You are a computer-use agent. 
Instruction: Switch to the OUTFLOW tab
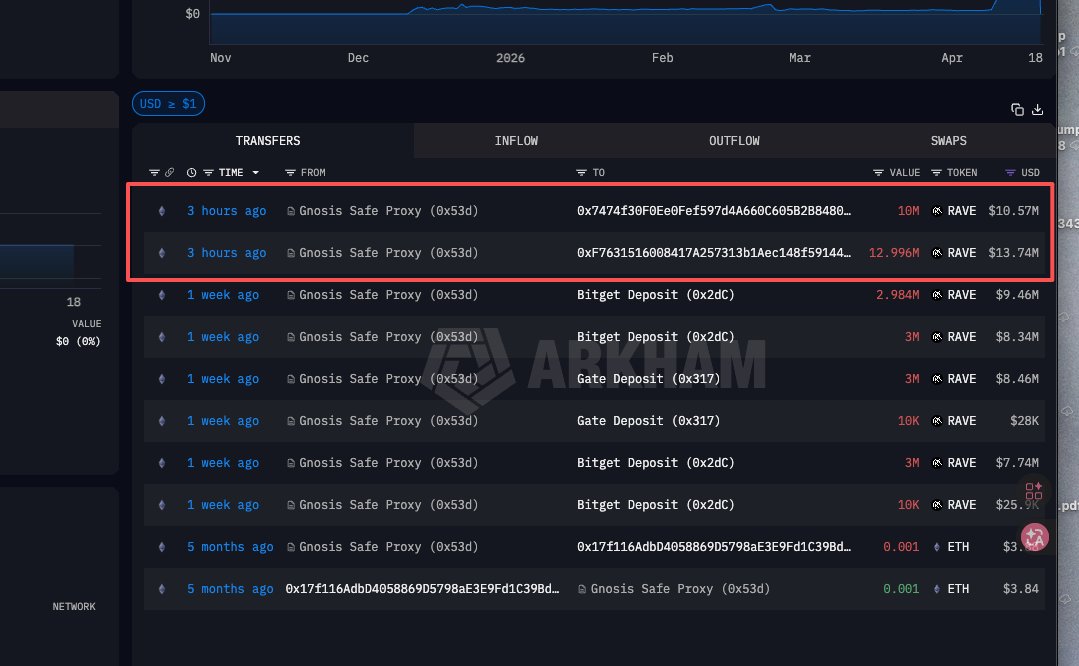click(734, 141)
